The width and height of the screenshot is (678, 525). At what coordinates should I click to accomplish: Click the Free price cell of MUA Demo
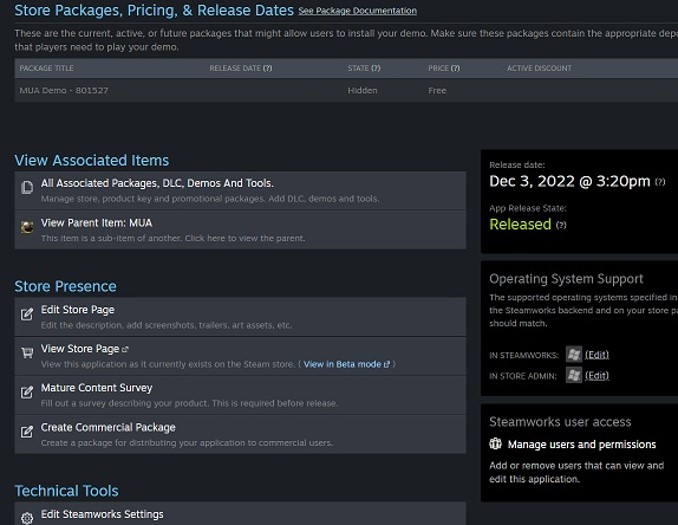(437, 90)
